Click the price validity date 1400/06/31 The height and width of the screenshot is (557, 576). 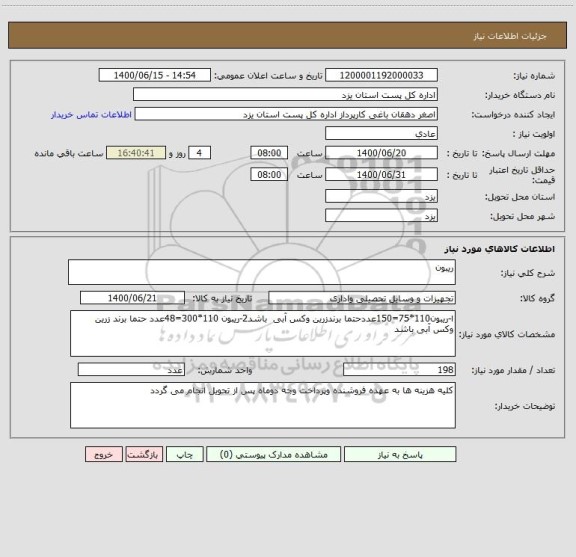tap(381, 175)
